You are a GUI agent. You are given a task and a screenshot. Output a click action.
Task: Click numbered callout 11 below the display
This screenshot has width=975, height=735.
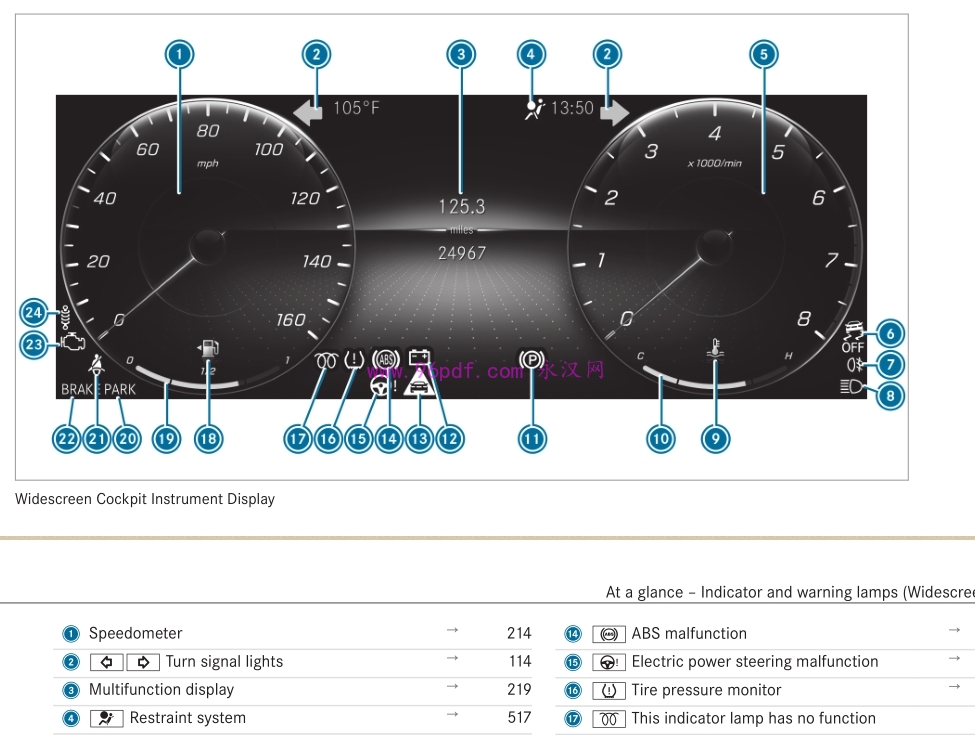click(x=532, y=438)
